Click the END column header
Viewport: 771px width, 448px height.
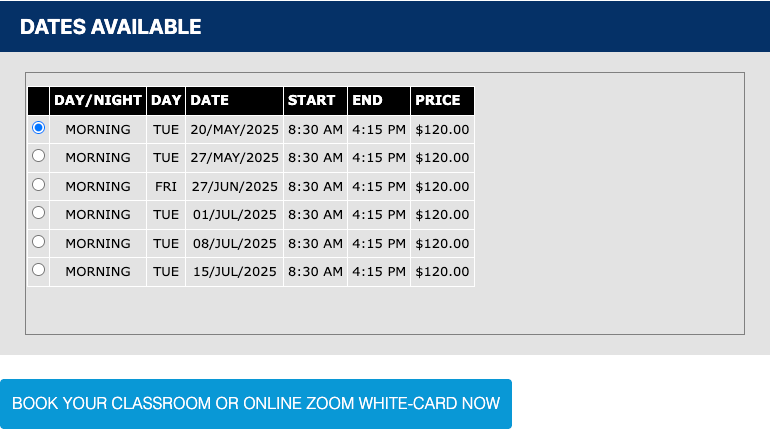point(378,100)
